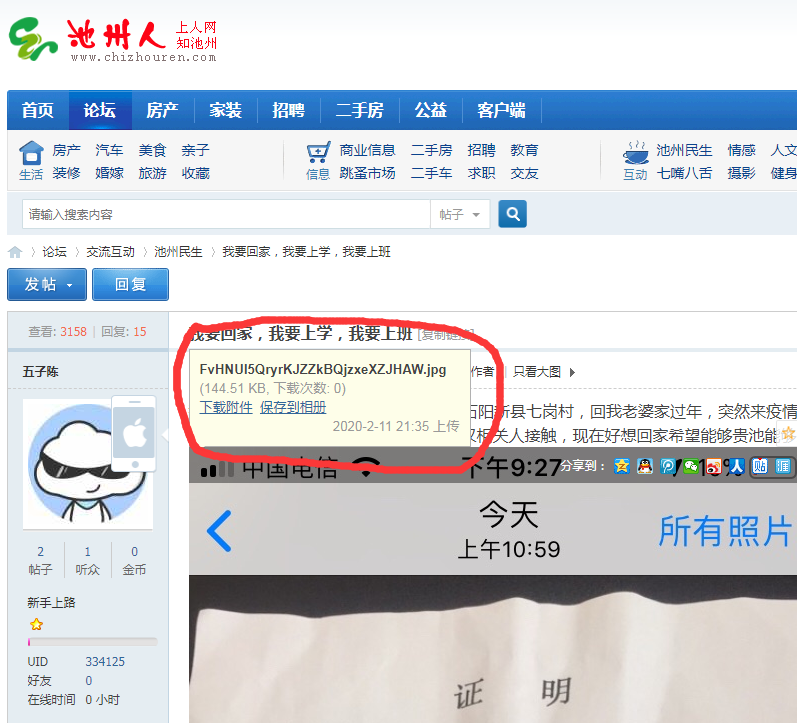797x723 pixels.
Task: Open the 论坛 nav tab
Action: pos(100,110)
